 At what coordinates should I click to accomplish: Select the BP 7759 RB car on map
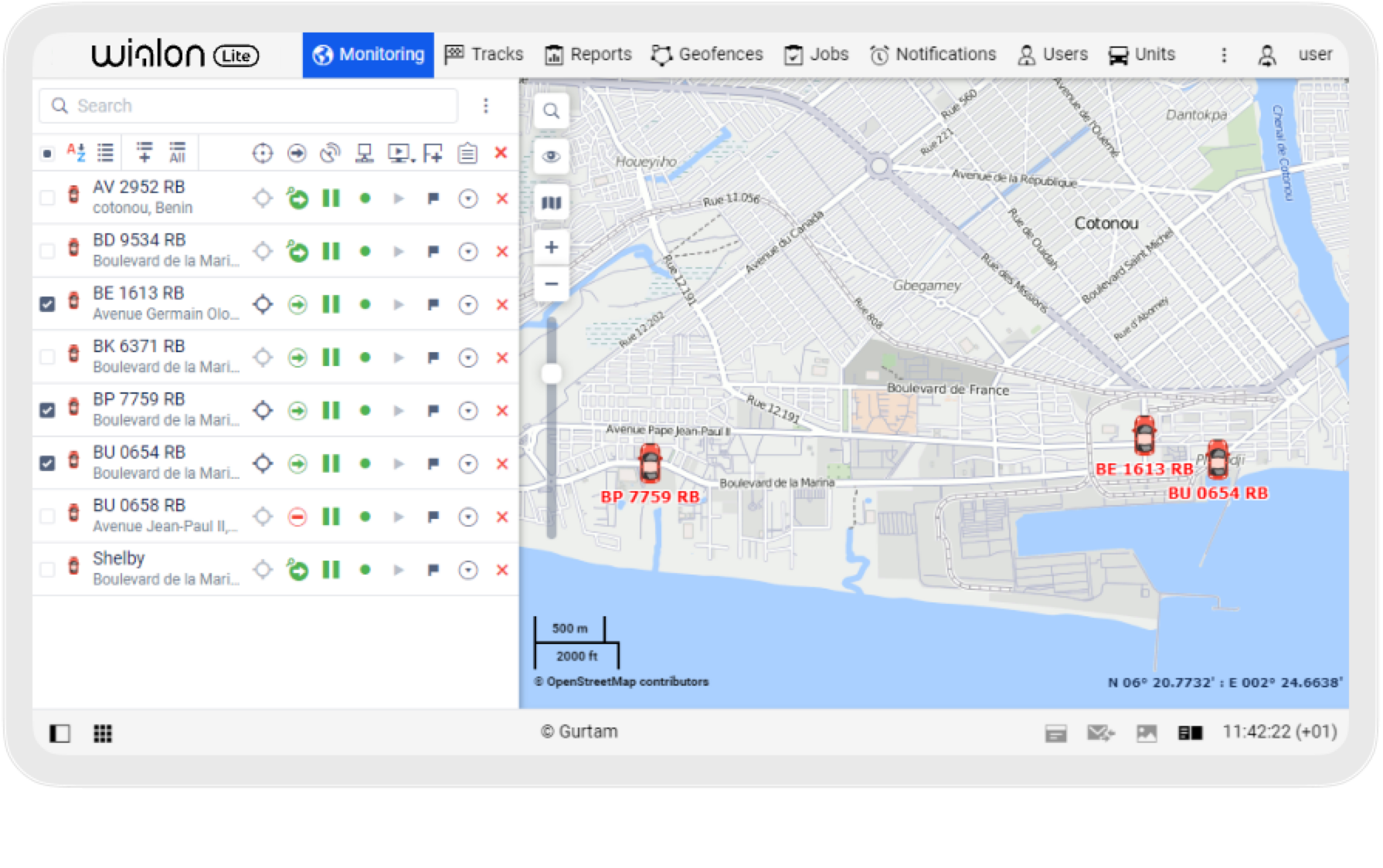(650, 463)
